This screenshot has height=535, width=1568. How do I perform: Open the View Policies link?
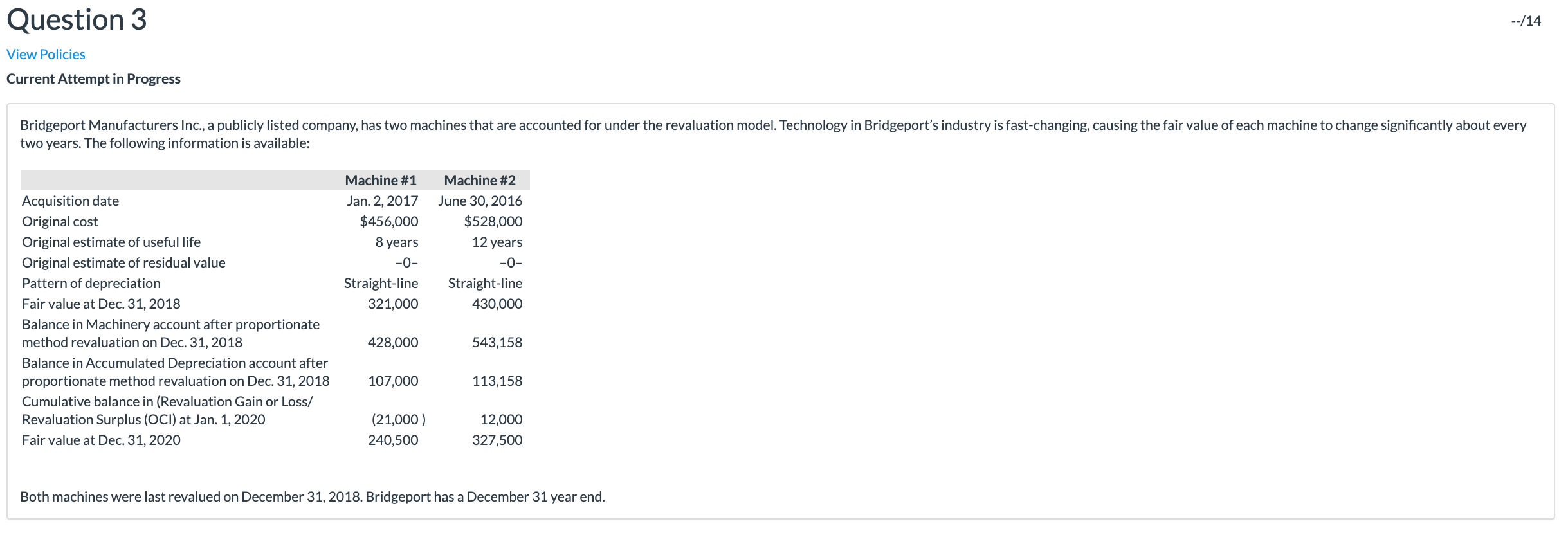point(45,54)
